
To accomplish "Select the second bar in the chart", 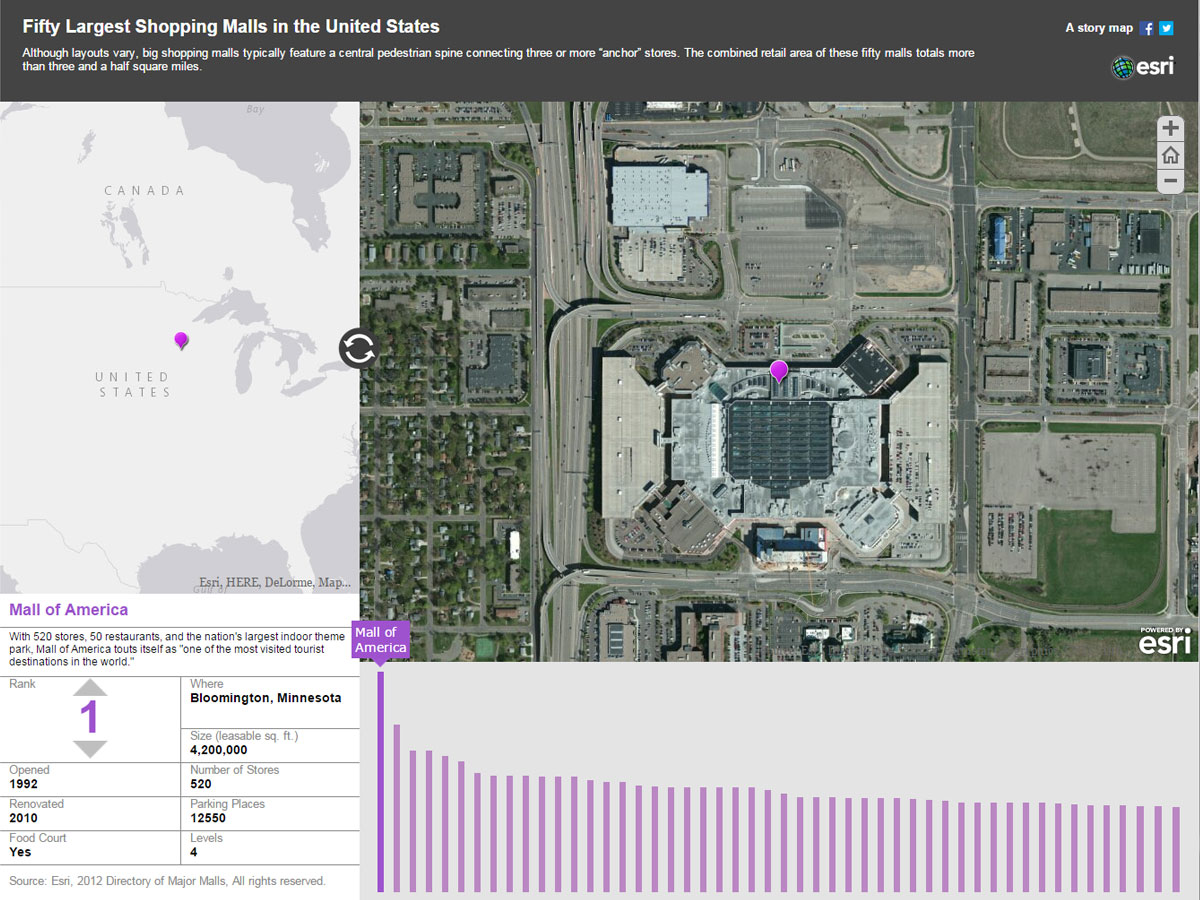I will point(396,807).
